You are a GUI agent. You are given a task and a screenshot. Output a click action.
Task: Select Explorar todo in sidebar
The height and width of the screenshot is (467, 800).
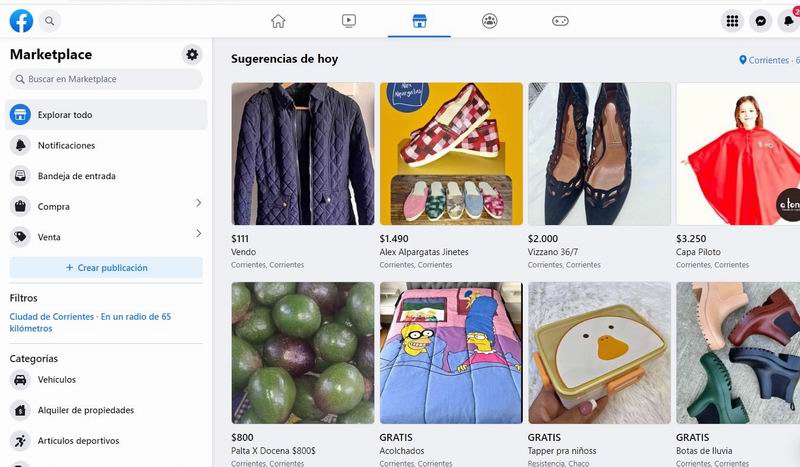tap(106, 115)
